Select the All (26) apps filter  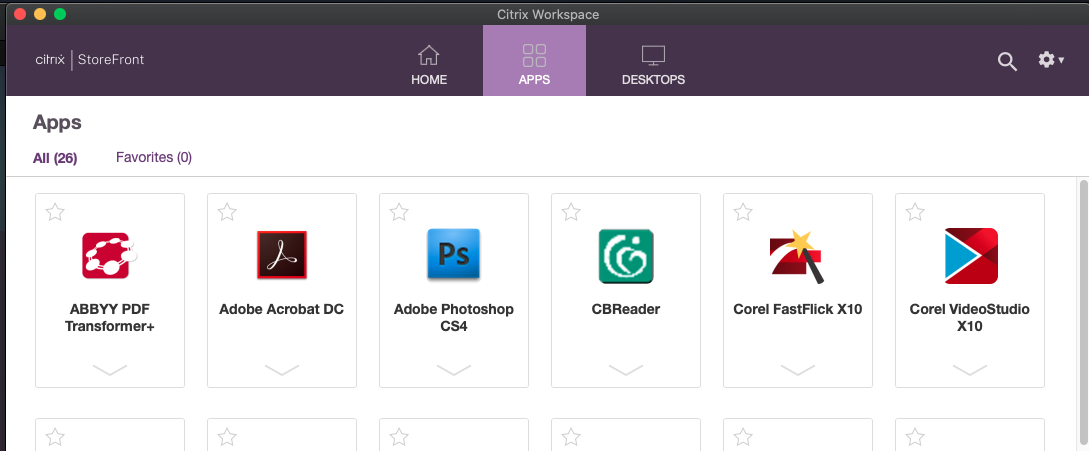[55, 157]
